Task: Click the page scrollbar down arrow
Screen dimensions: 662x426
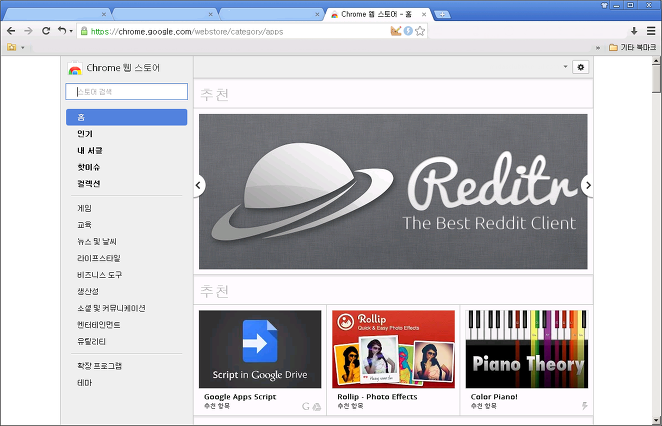Action: click(x=656, y=421)
